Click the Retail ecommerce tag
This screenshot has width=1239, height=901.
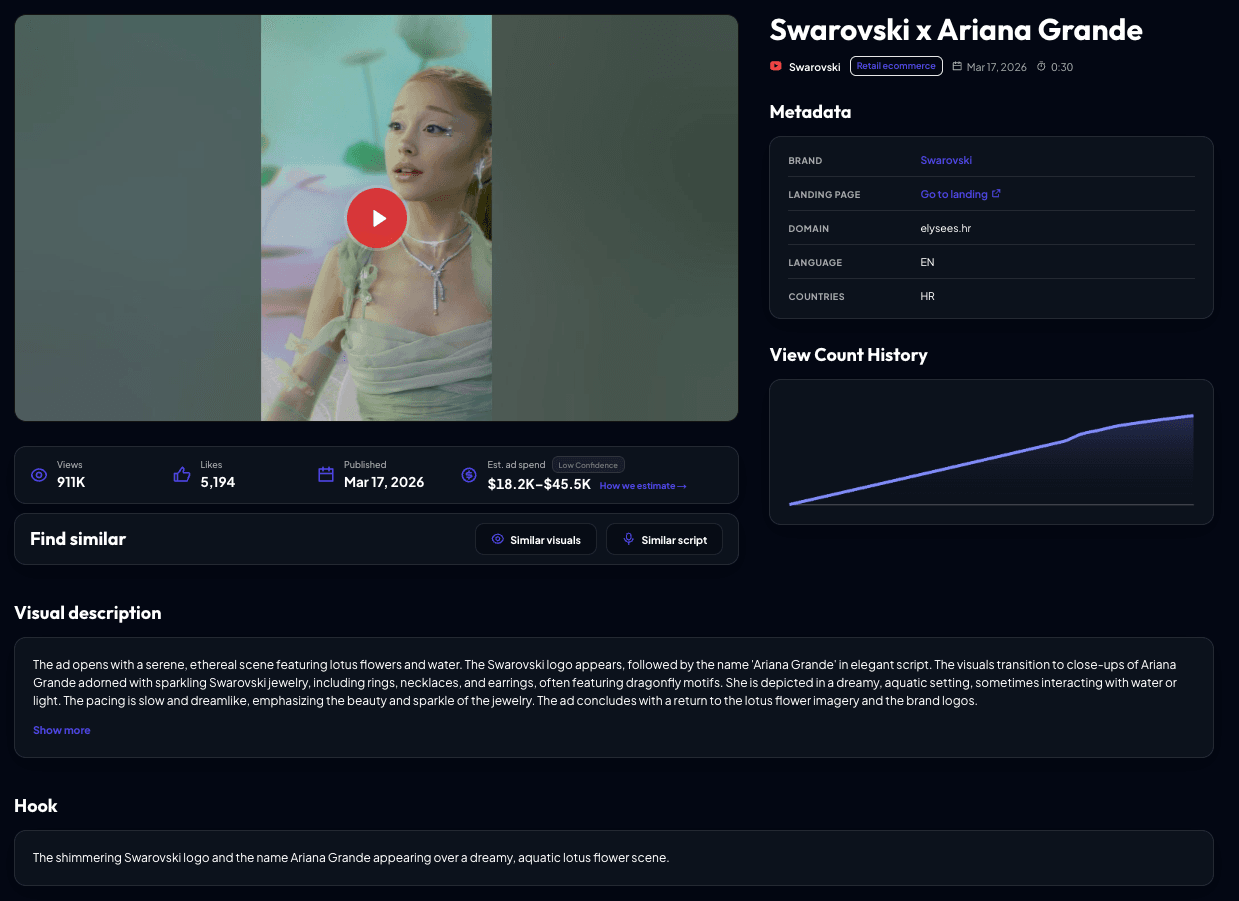point(896,66)
